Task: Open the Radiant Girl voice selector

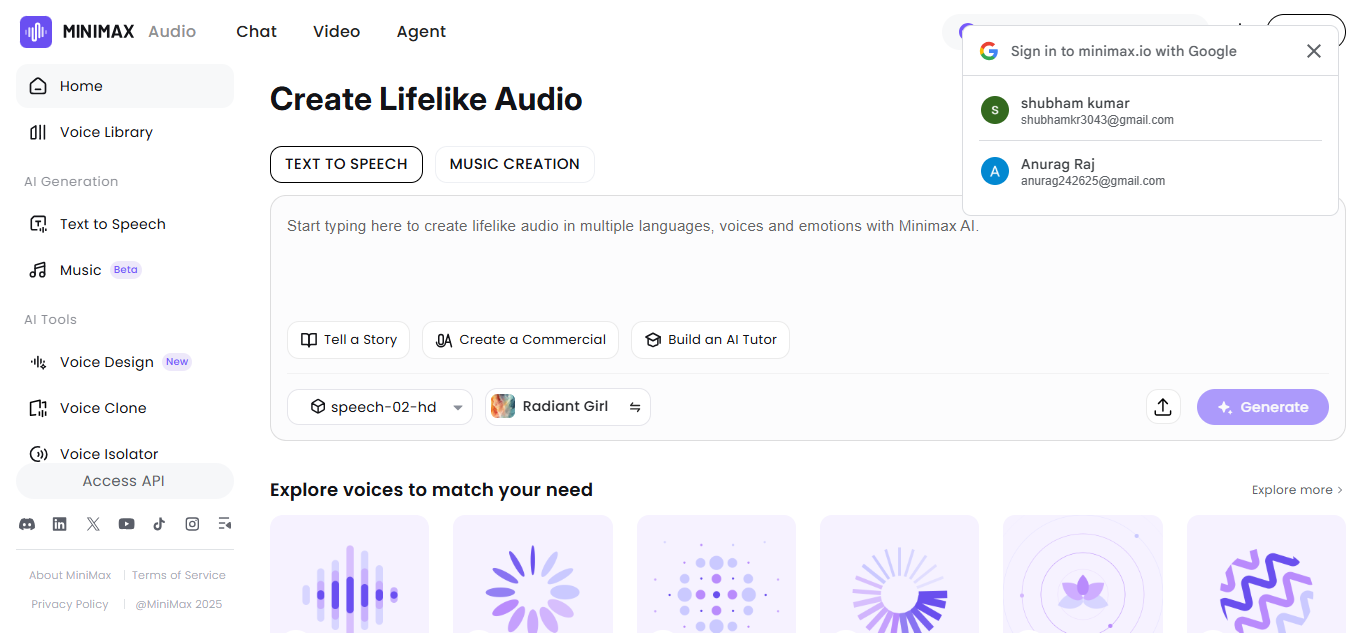Action: coord(567,407)
